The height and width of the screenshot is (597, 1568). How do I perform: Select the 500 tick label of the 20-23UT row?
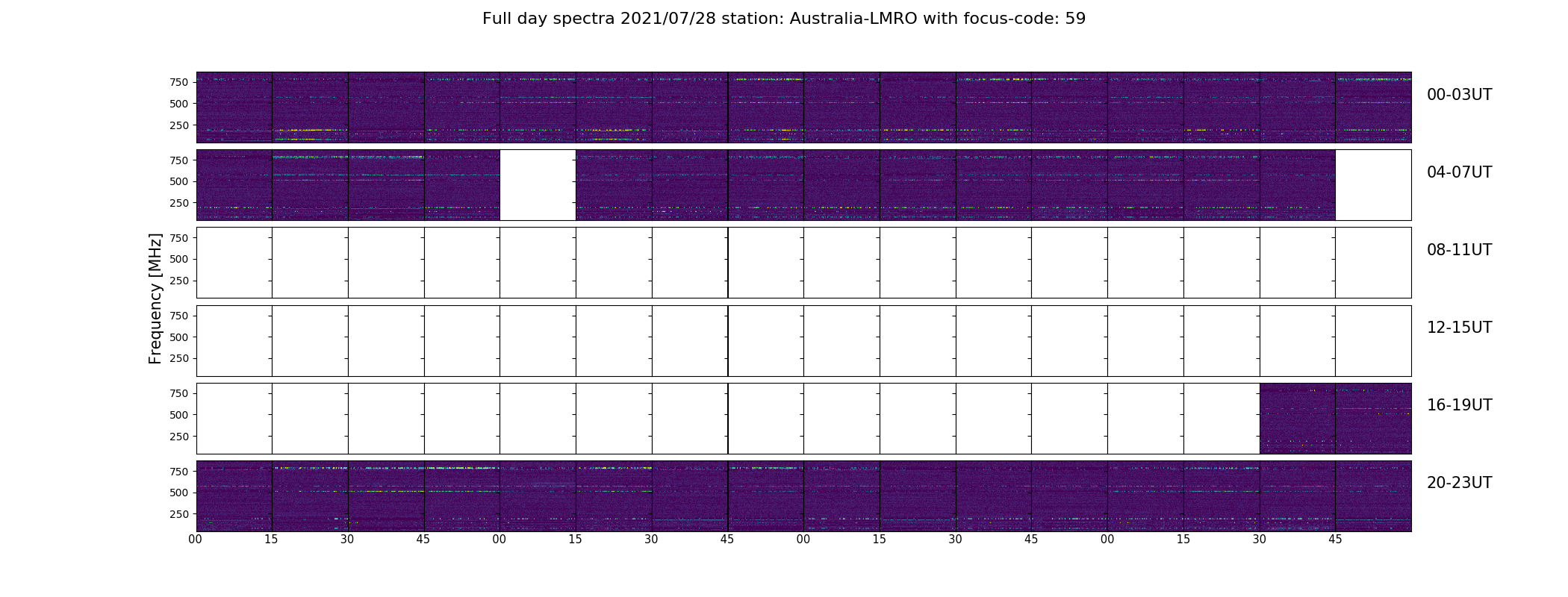coord(178,493)
